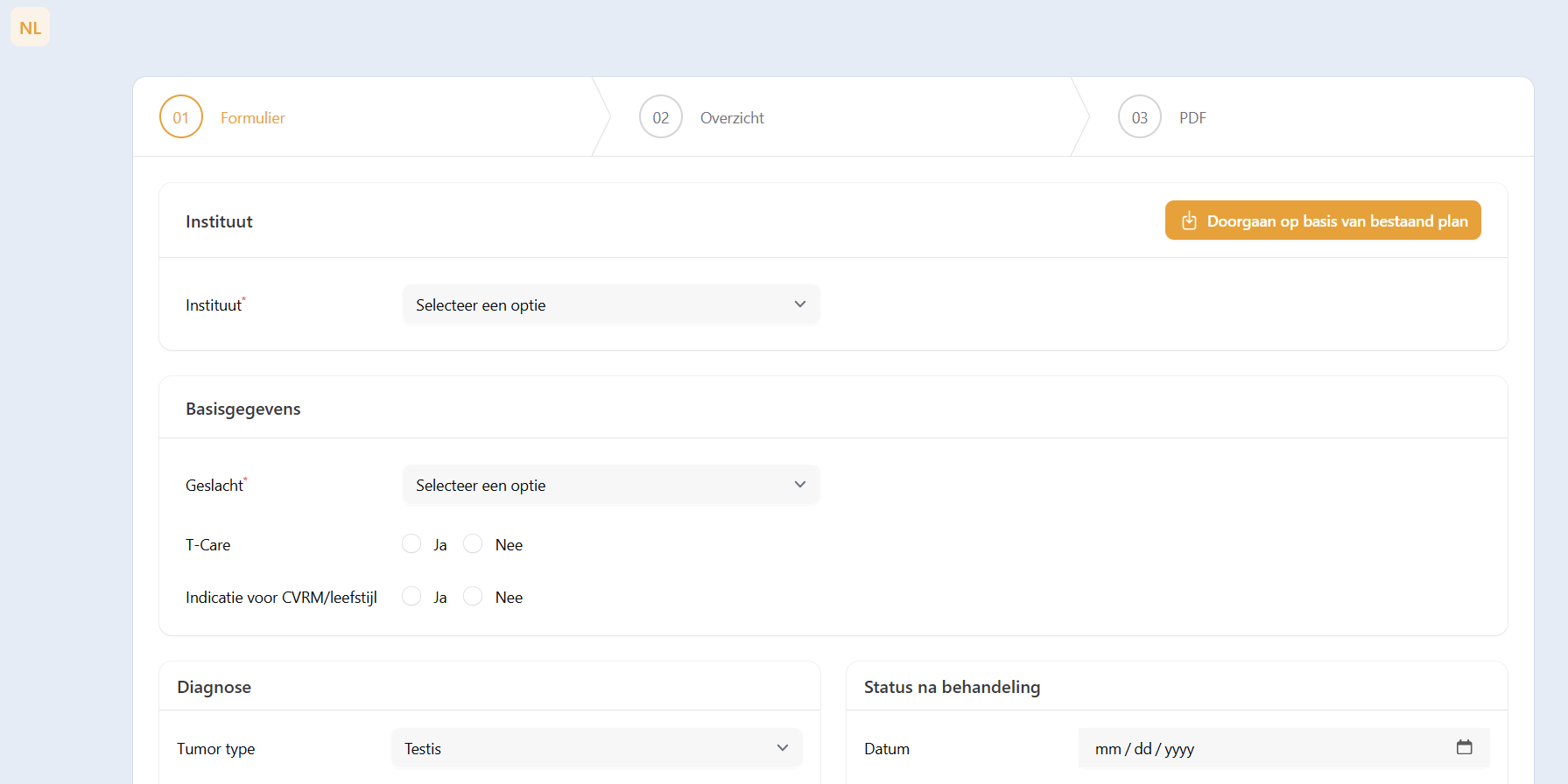The width and height of the screenshot is (1568, 784).
Task: Choose Nee for Indicatie voor CVRM/leefstijl
Action: pyautogui.click(x=473, y=597)
